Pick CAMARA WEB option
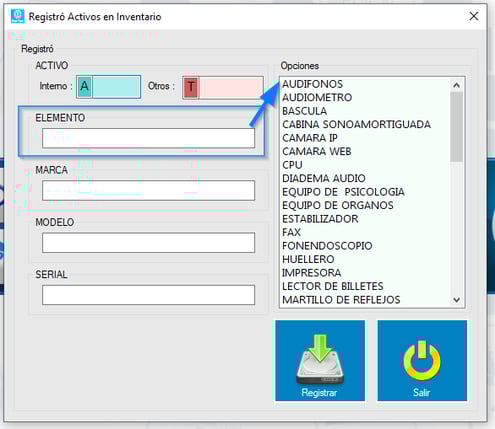Screen dimensions: 495x429 point(317,151)
